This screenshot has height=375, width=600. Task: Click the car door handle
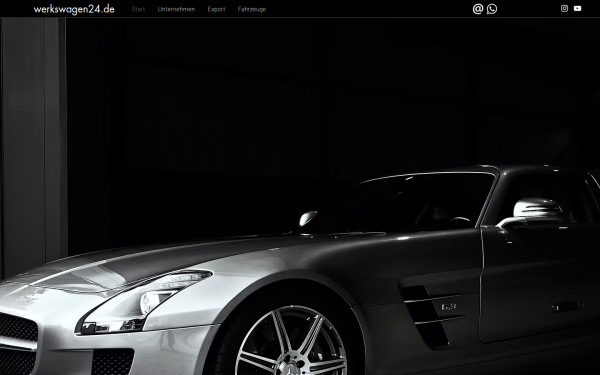pos(567,307)
